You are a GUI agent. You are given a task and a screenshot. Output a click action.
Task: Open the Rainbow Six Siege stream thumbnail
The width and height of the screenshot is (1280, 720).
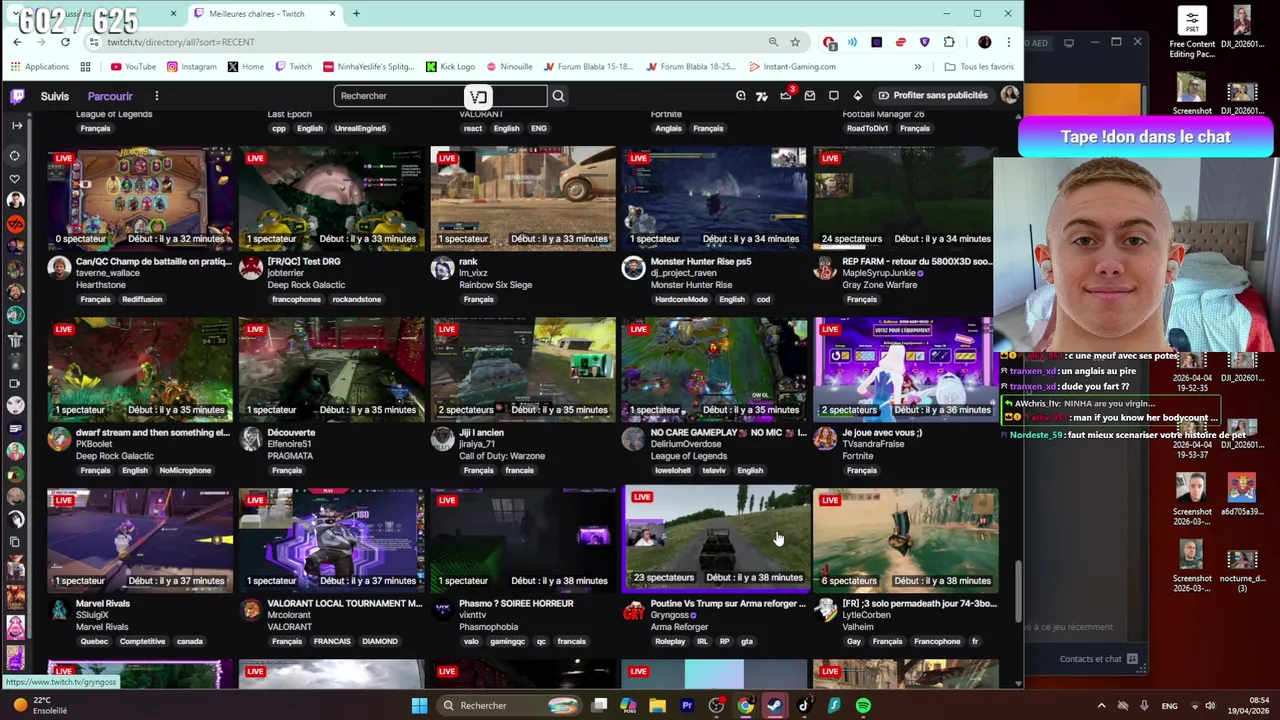(523, 198)
